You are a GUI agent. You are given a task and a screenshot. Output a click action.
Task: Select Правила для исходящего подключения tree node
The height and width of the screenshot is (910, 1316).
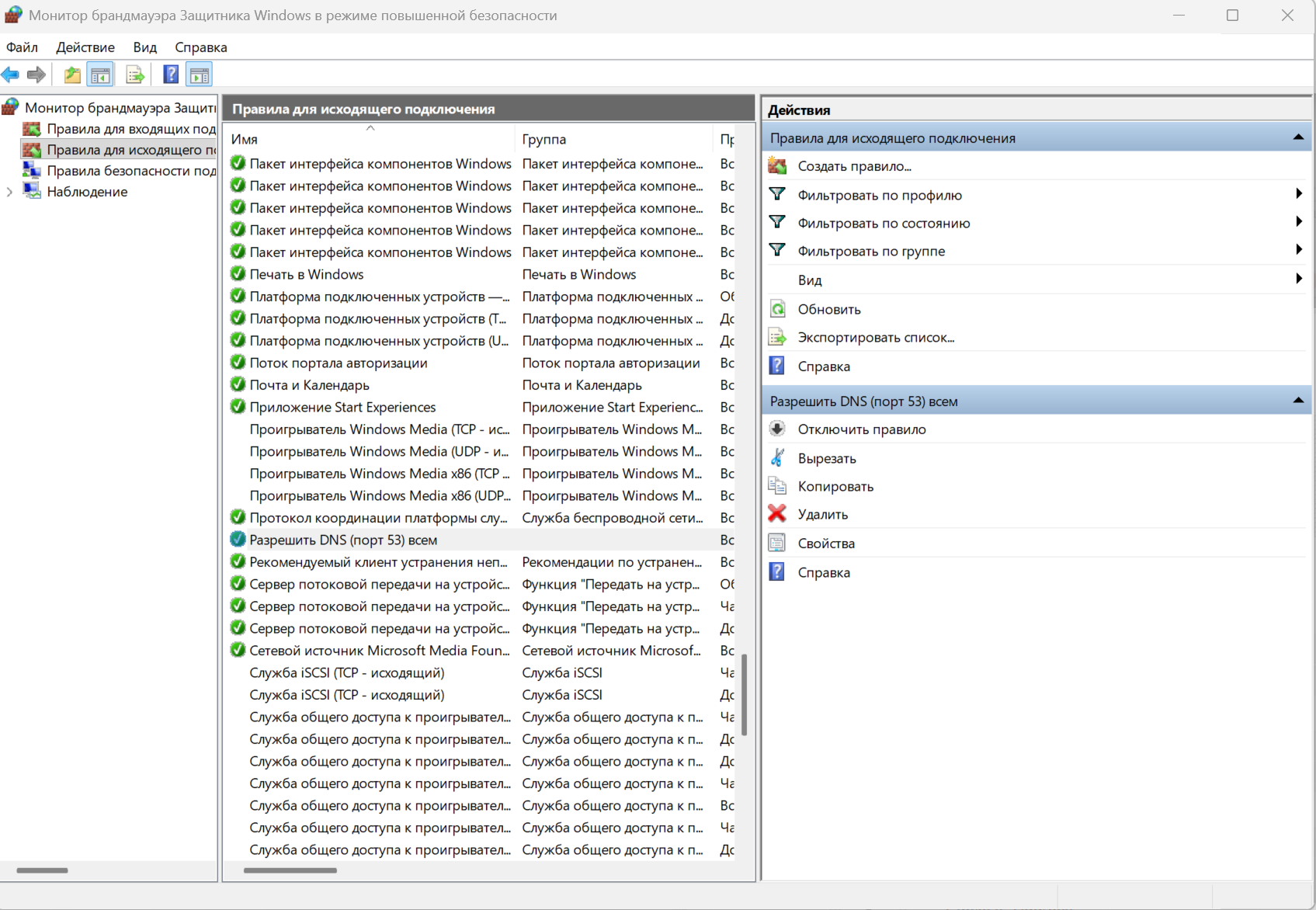coord(131,150)
